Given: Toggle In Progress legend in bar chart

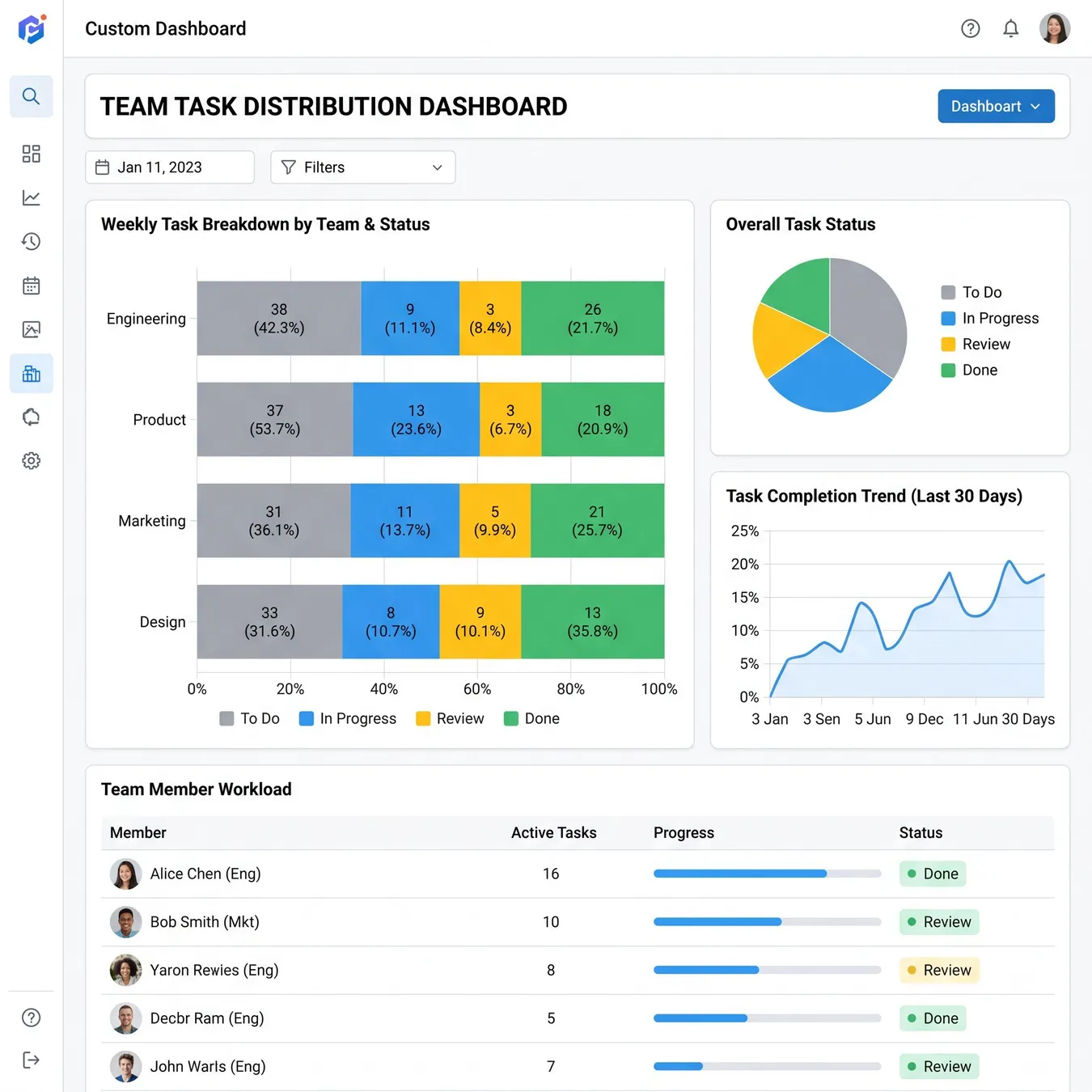Looking at the screenshot, I should (348, 718).
